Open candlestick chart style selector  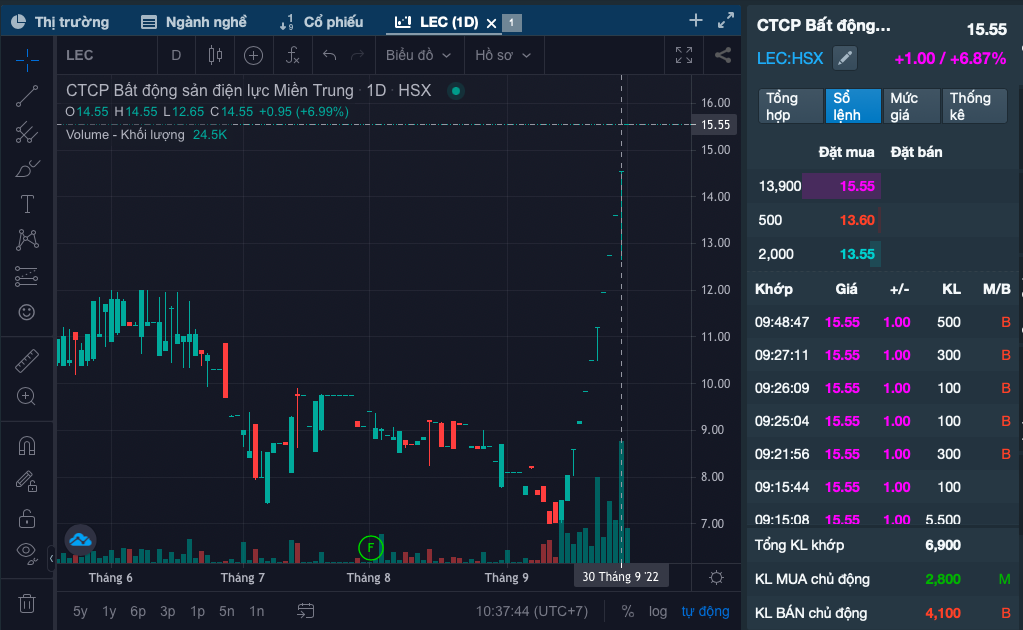(x=215, y=55)
